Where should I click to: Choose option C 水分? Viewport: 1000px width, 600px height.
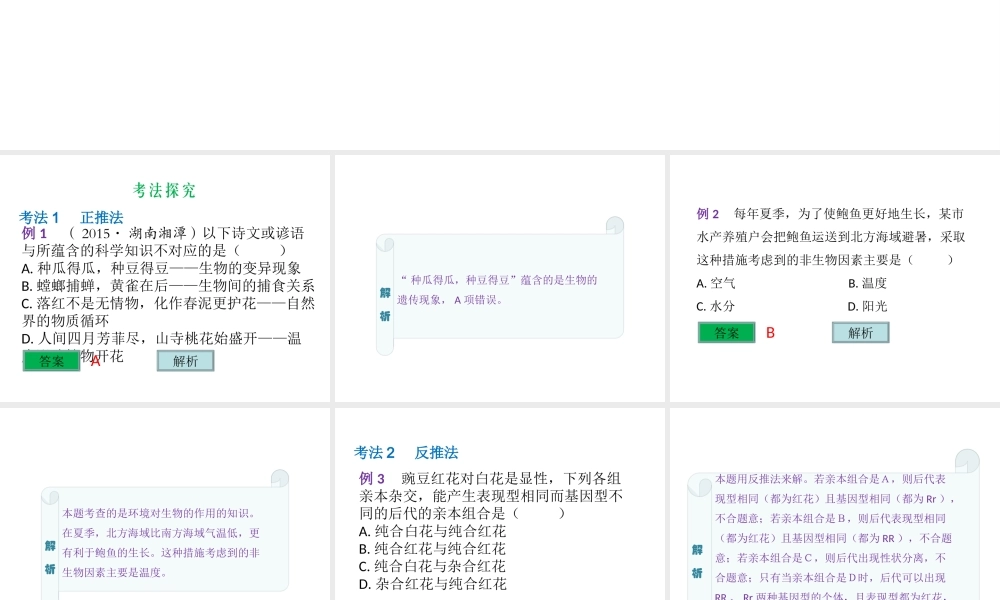716,306
